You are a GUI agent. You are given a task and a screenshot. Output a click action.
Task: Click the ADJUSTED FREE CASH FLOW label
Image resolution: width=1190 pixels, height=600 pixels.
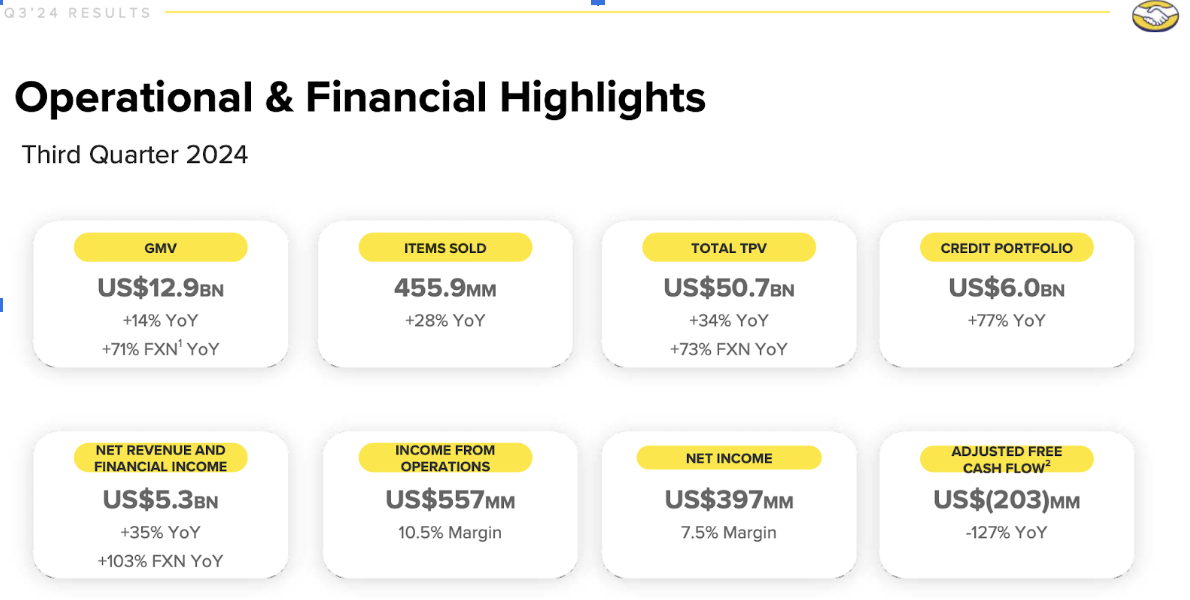pyautogui.click(x=1006, y=460)
